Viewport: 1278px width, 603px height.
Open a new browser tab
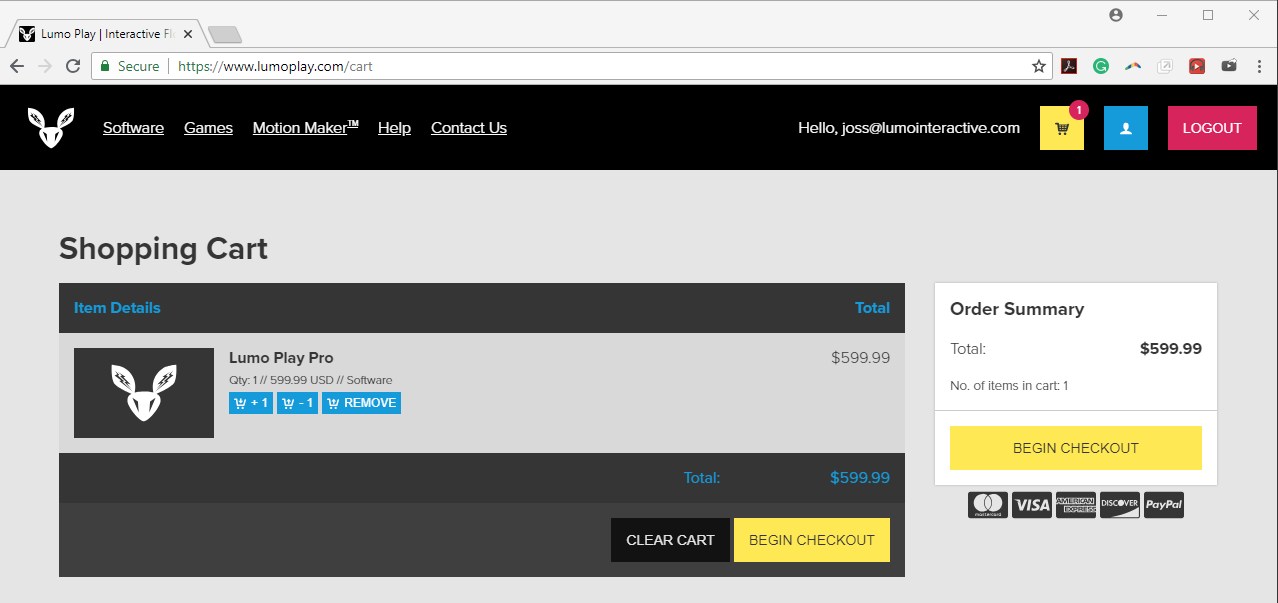pyautogui.click(x=225, y=36)
